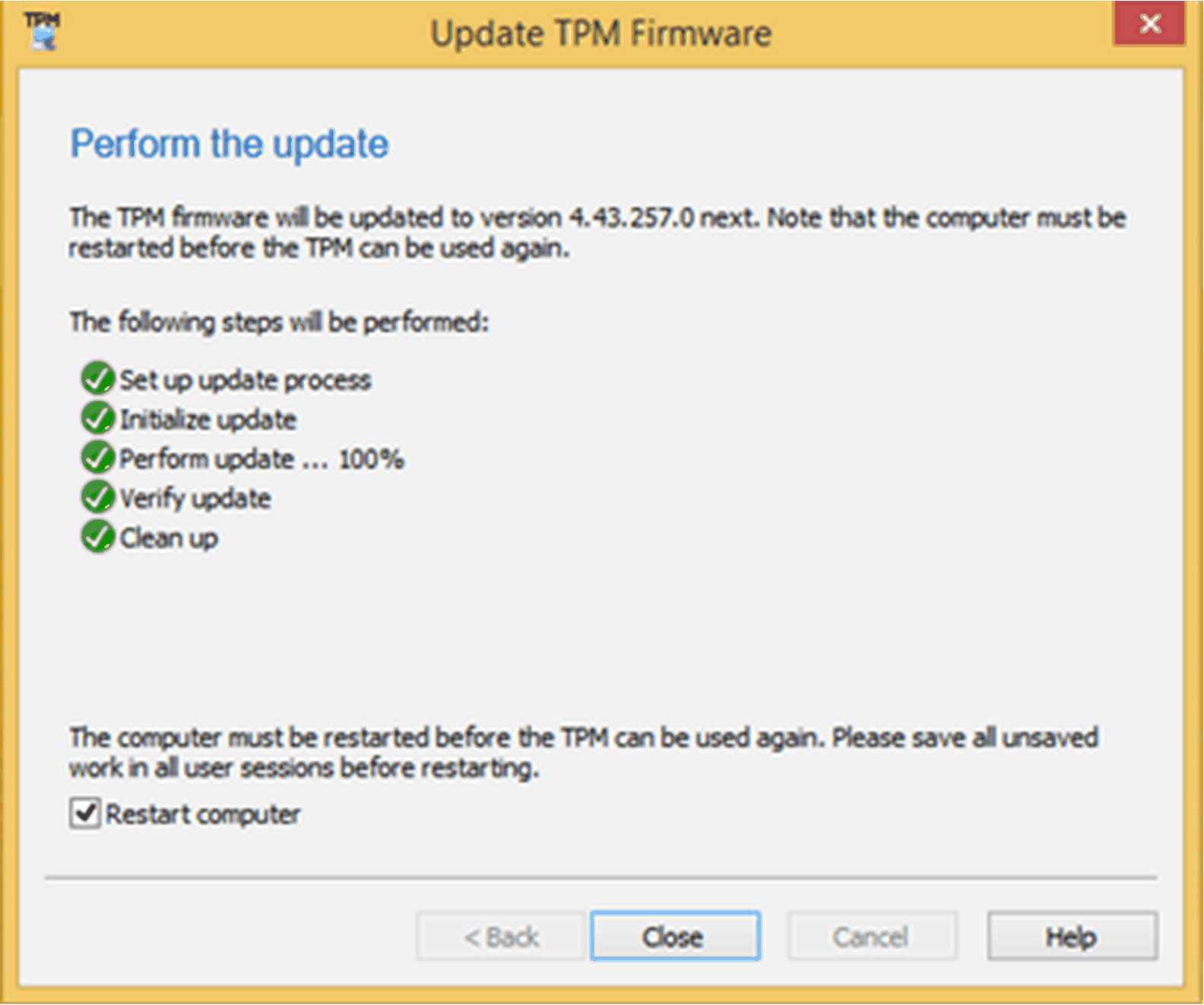Image resolution: width=1204 pixels, height=1005 pixels.
Task: Uncheck the Restart computer checkbox
Action: click(84, 813)
